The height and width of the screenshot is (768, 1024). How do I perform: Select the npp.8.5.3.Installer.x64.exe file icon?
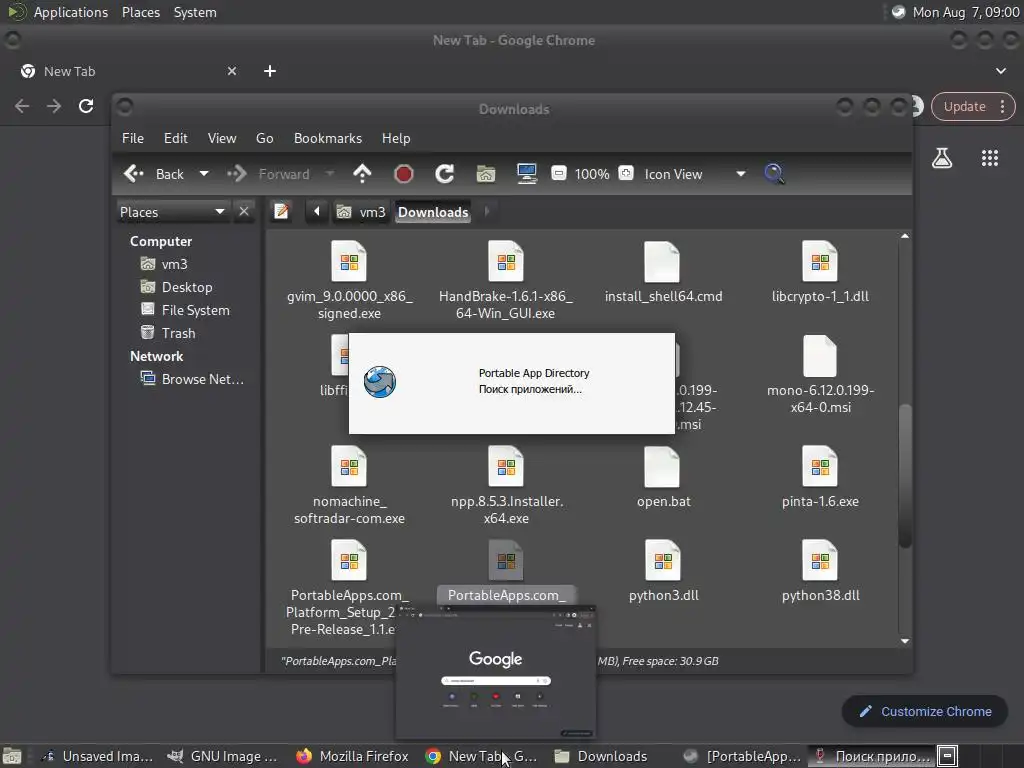coord(506,467)
